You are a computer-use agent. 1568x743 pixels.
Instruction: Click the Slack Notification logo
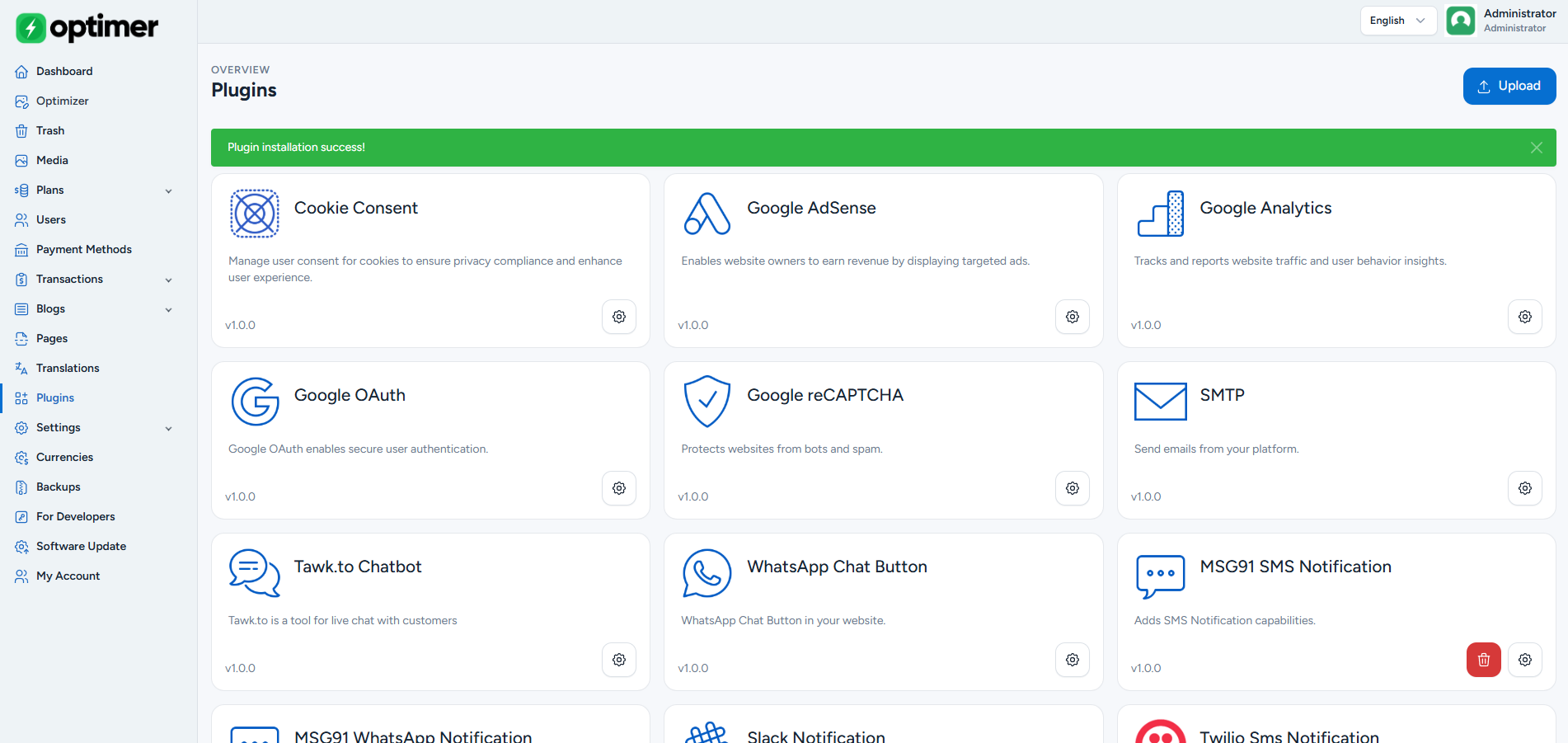707,732
